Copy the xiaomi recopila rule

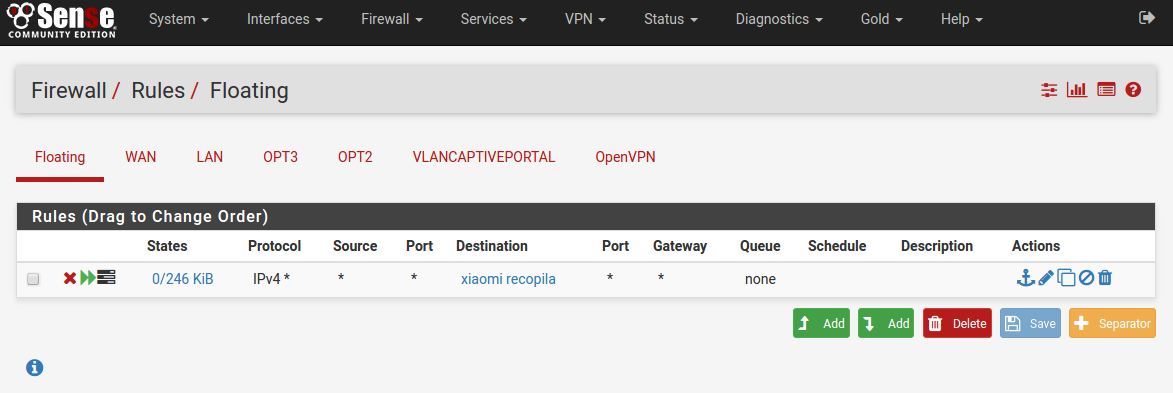click(x=1066, y=278)
